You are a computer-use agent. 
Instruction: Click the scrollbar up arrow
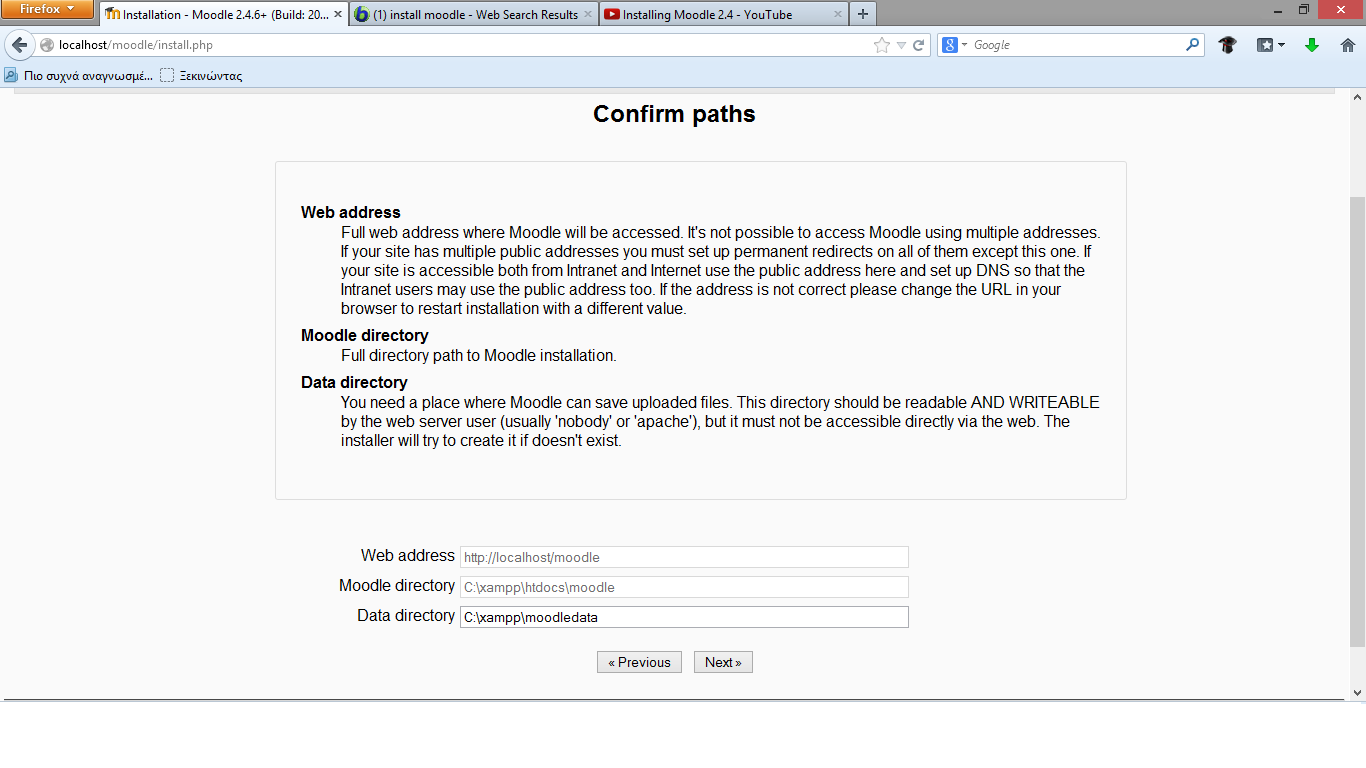point(1357,97)
